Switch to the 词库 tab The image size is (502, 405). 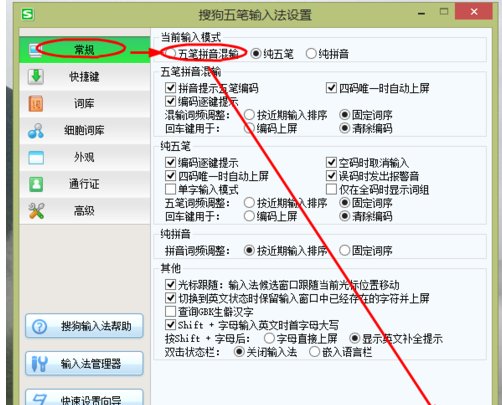[85, 103]
